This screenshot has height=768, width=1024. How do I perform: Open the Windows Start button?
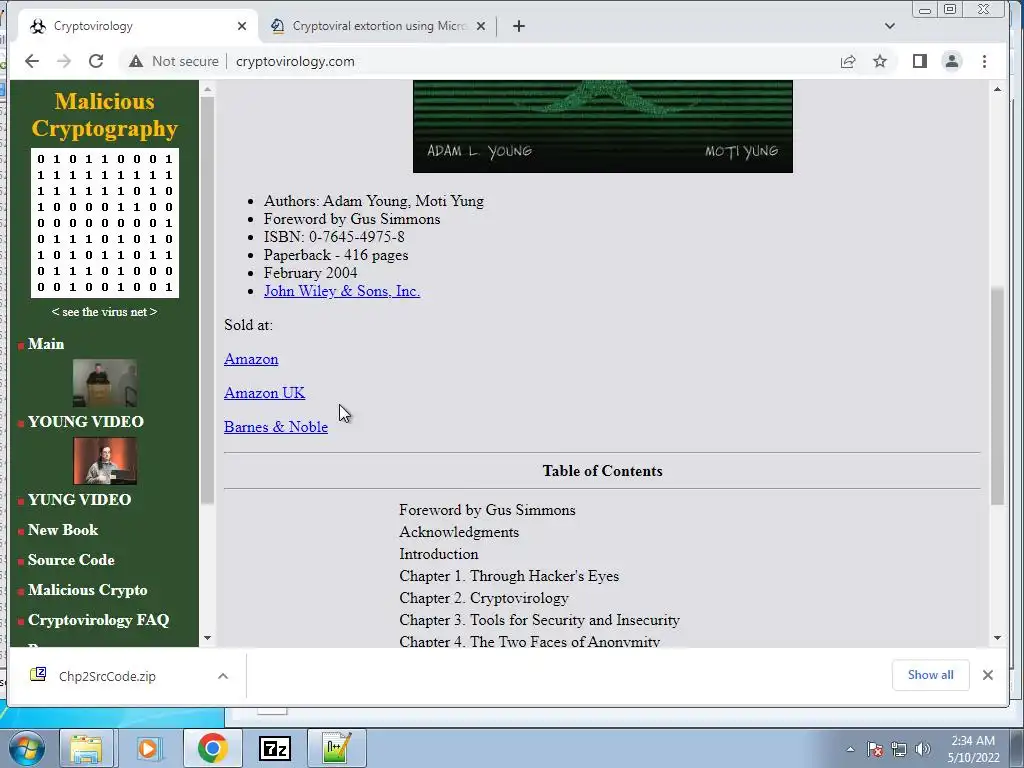pos(27,748)
